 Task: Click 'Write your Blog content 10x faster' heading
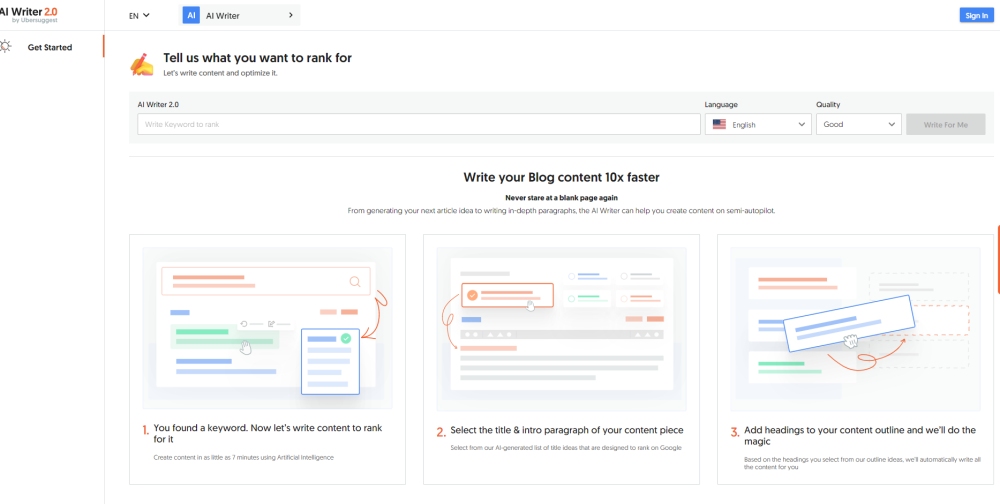coord(561,177)
